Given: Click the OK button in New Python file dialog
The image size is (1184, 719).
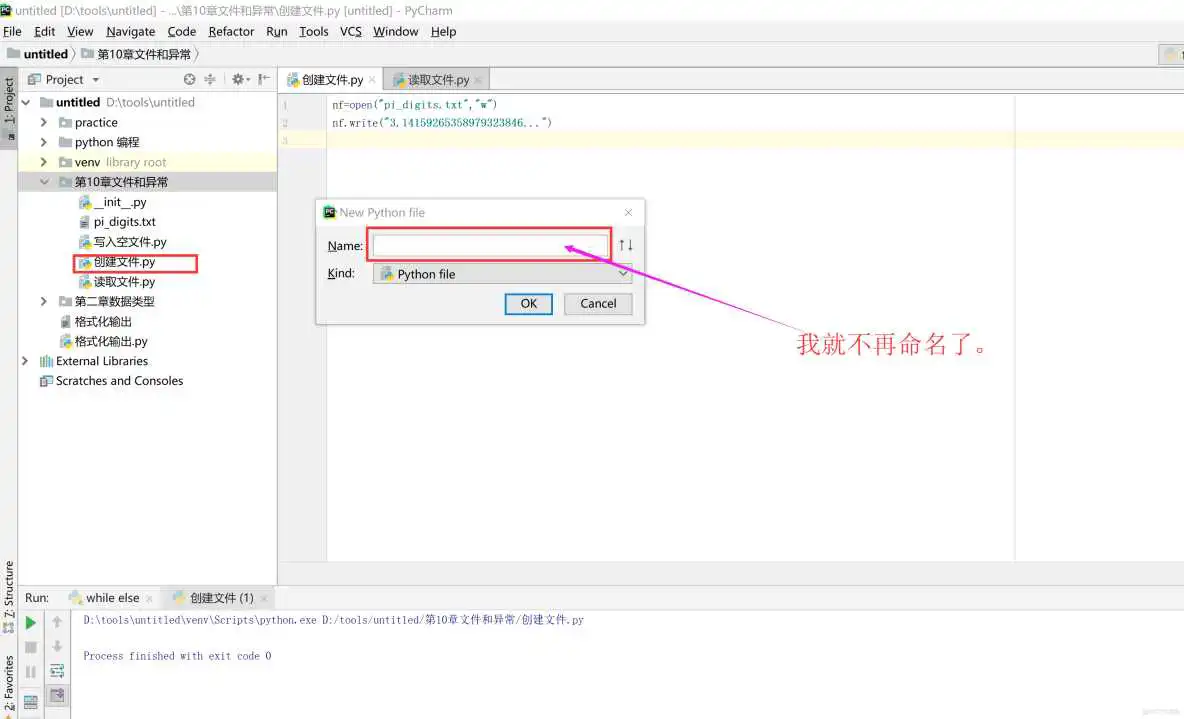Looking at the screenshot, I should (528, 303).
